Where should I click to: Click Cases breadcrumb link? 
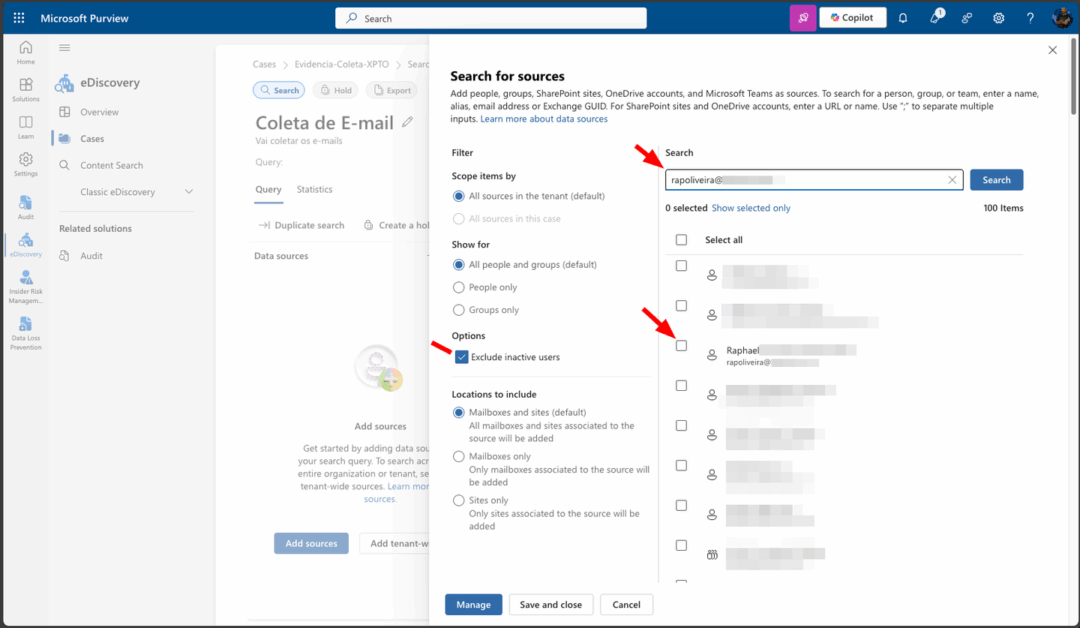[x=264, y=64]
